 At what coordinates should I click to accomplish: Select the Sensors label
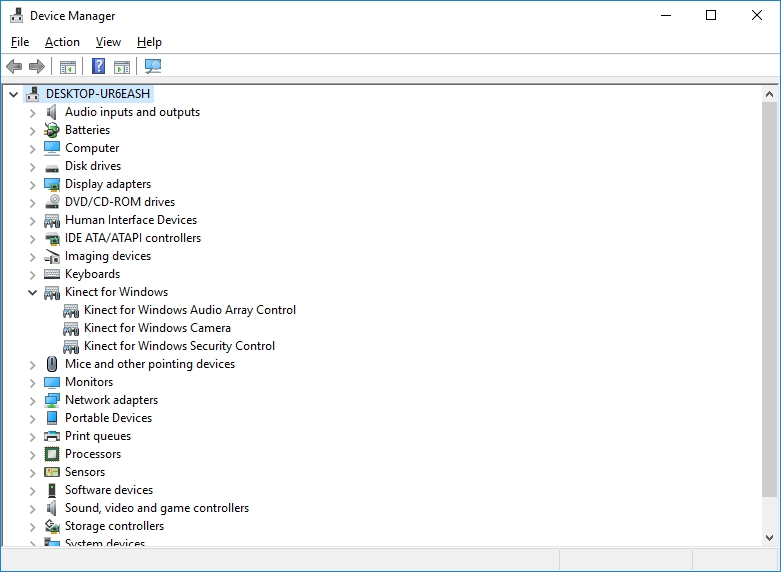[x=85, y=472]
